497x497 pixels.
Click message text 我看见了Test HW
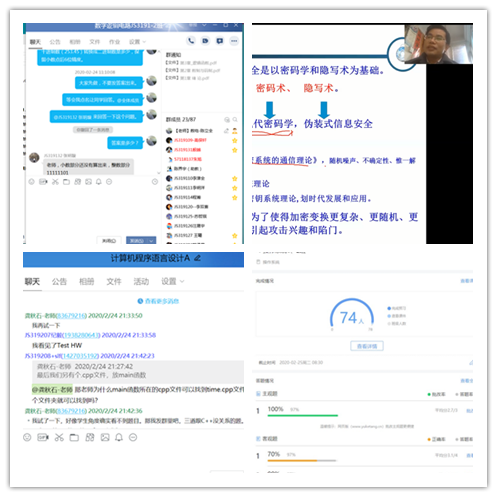click(57, 345)
